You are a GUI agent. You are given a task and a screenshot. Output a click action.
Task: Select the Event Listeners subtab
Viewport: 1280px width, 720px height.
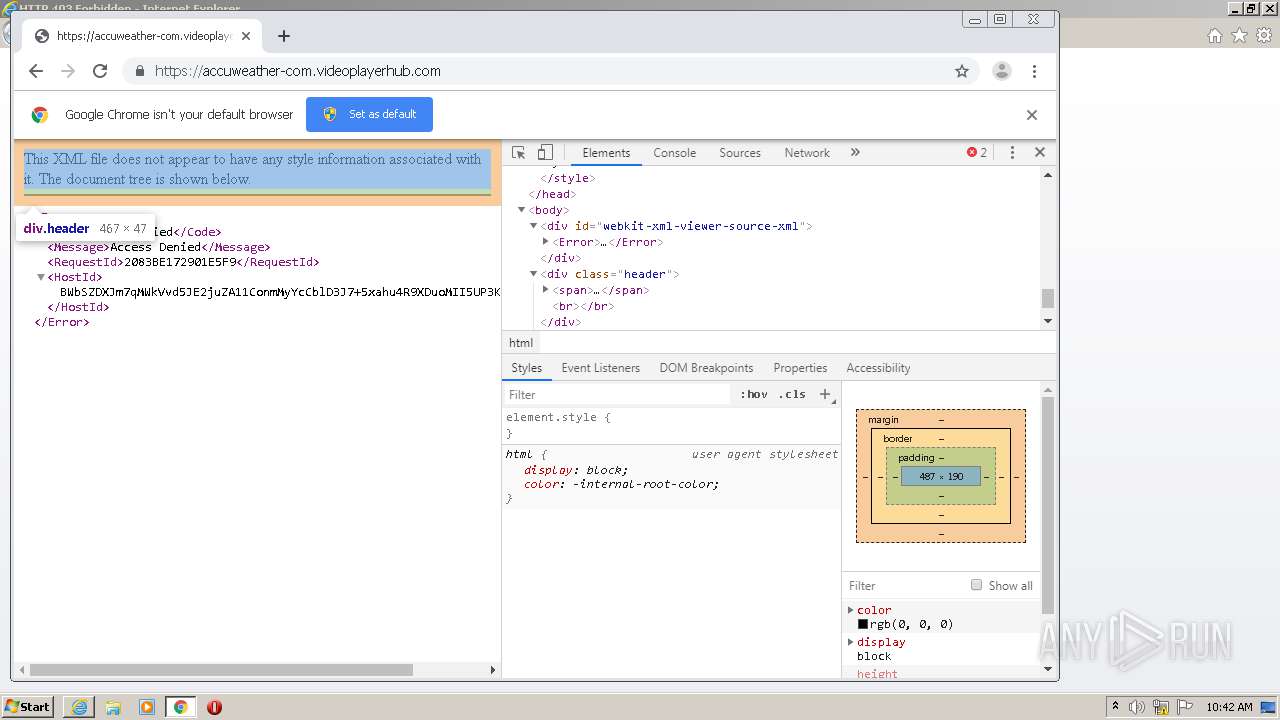601,368
